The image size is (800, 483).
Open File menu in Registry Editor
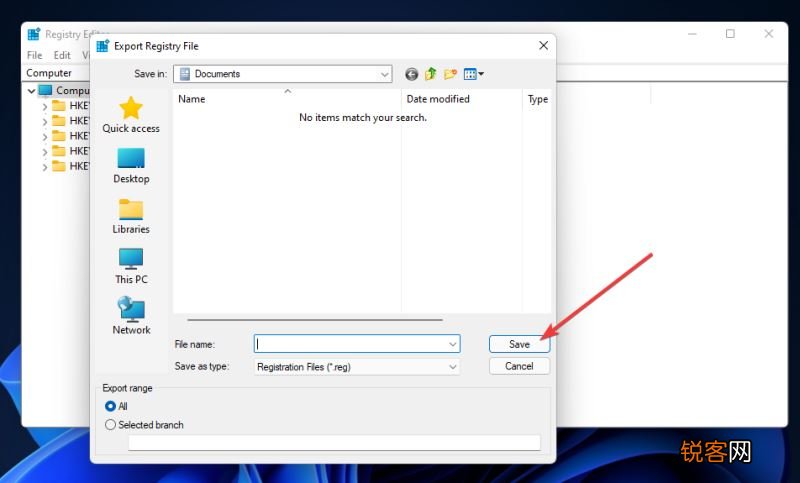[35, 55]
